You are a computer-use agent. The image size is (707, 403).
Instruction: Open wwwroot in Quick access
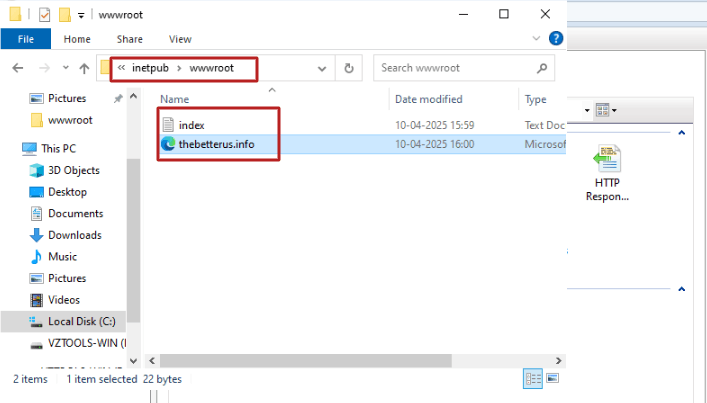tap(70, 120)
